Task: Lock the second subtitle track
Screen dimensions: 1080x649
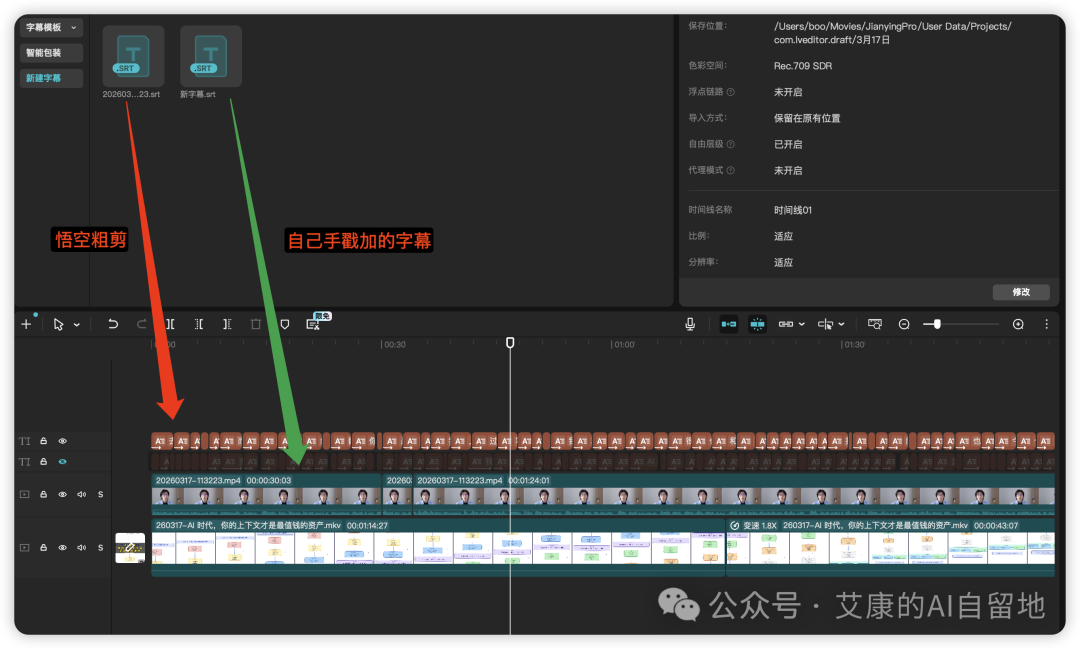Action: pos(43,462)
